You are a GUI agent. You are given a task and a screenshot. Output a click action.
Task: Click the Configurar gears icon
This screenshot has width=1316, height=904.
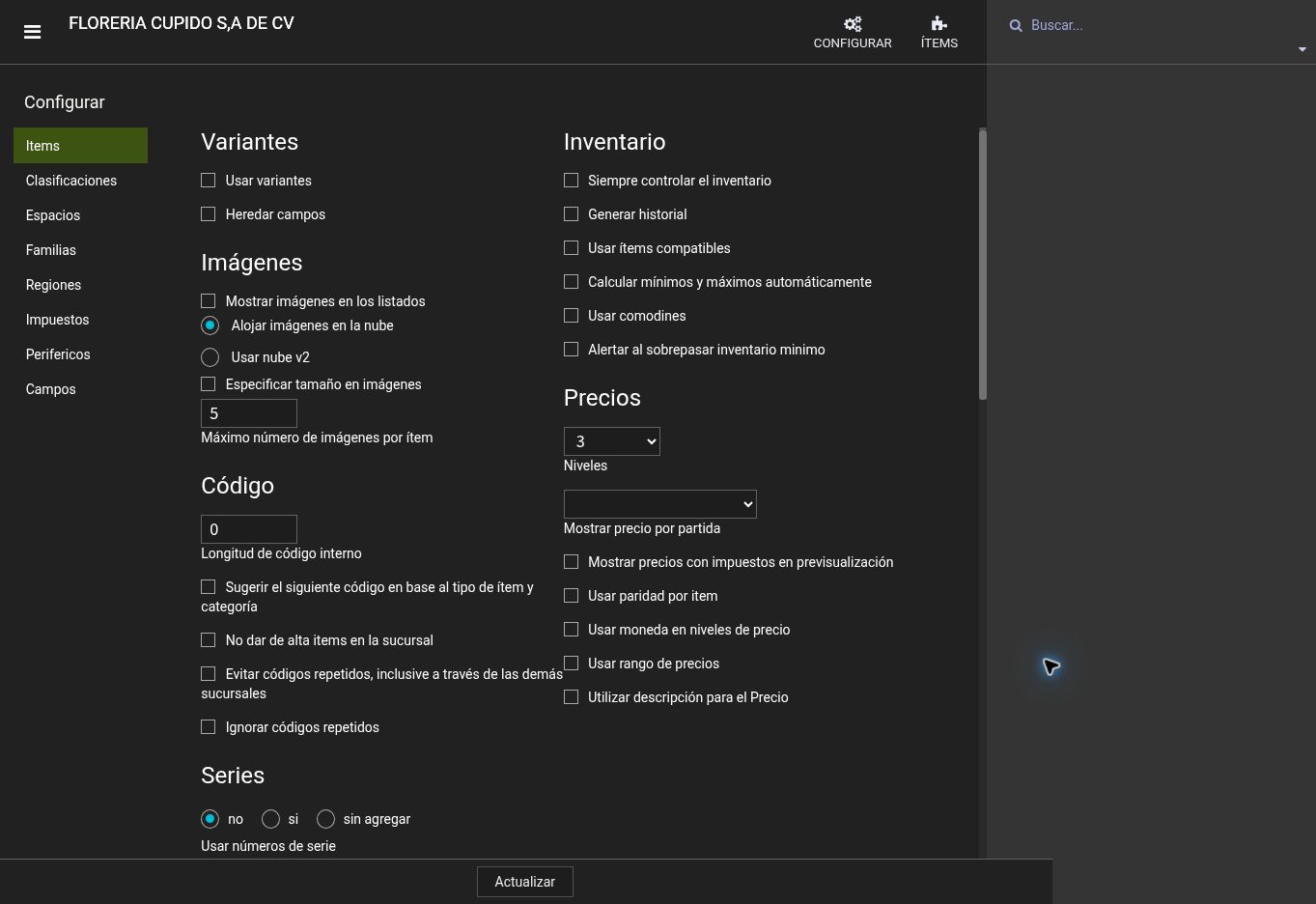(x=853, y=24)
